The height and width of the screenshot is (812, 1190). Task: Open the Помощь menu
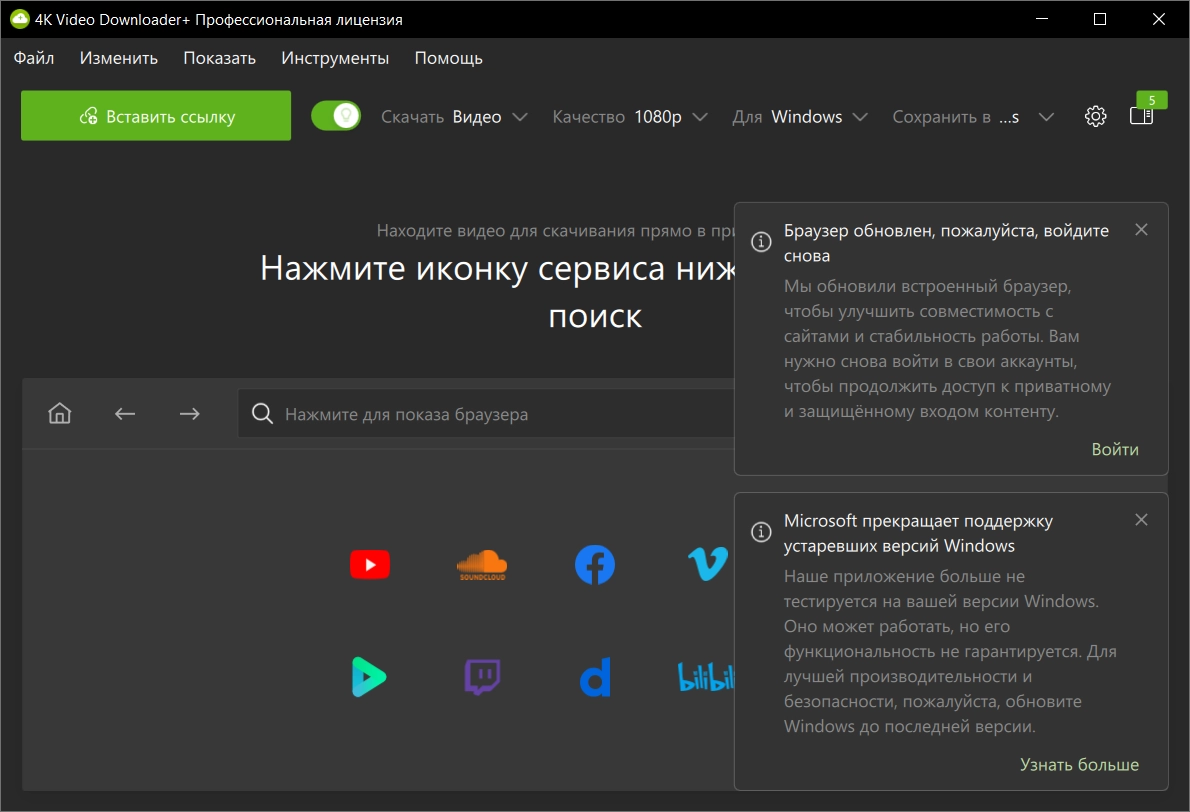[449, 58]
